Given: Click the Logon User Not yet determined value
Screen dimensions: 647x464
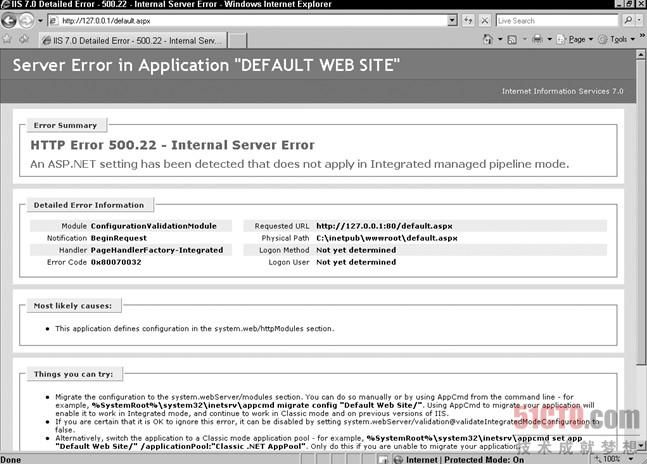Looking at the screenshot, I should click(356, 262).
